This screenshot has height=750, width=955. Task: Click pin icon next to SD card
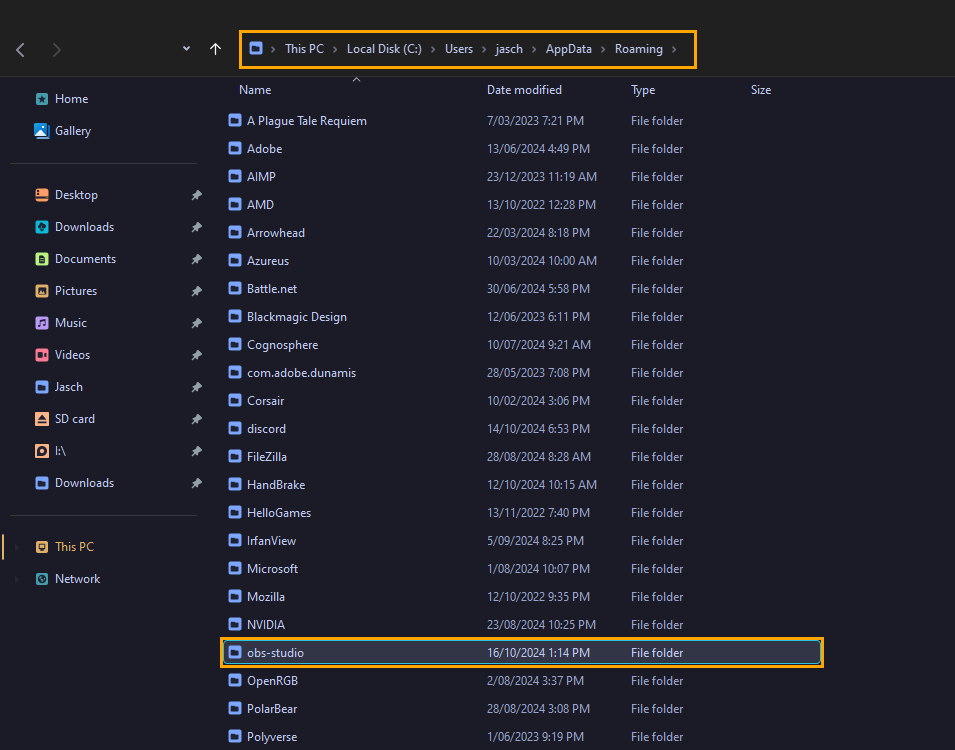(196, 419)
